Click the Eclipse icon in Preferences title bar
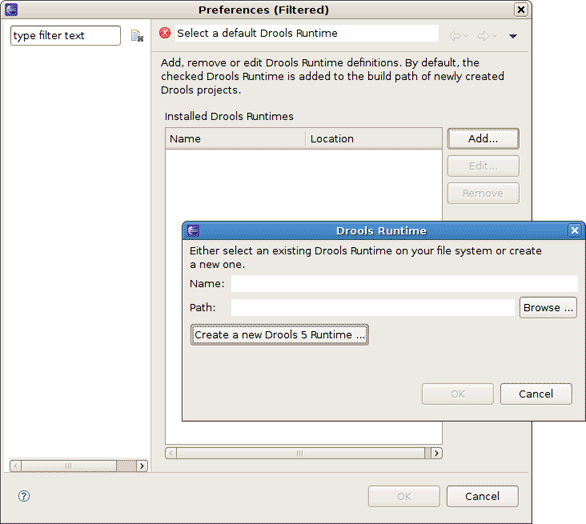 [11, 10]
